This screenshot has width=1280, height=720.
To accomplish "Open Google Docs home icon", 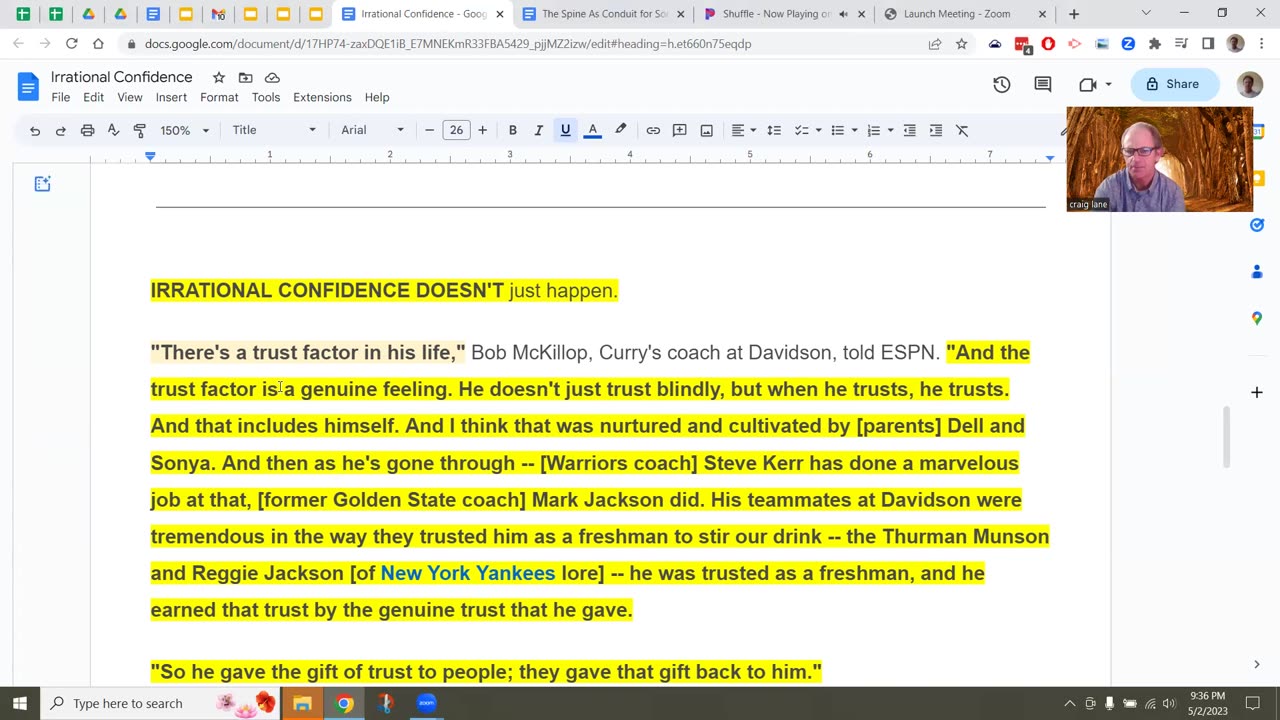I will point(28,86).
